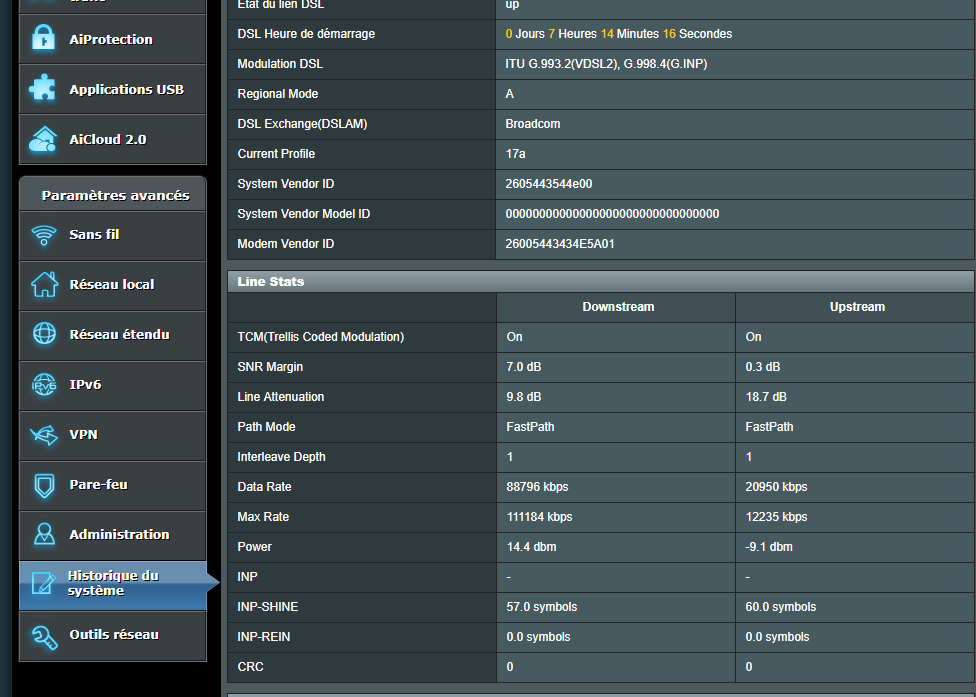The image size is (976, 697).
Task: Select the IPv6 icon in sidebar
Action: (44, 384)
